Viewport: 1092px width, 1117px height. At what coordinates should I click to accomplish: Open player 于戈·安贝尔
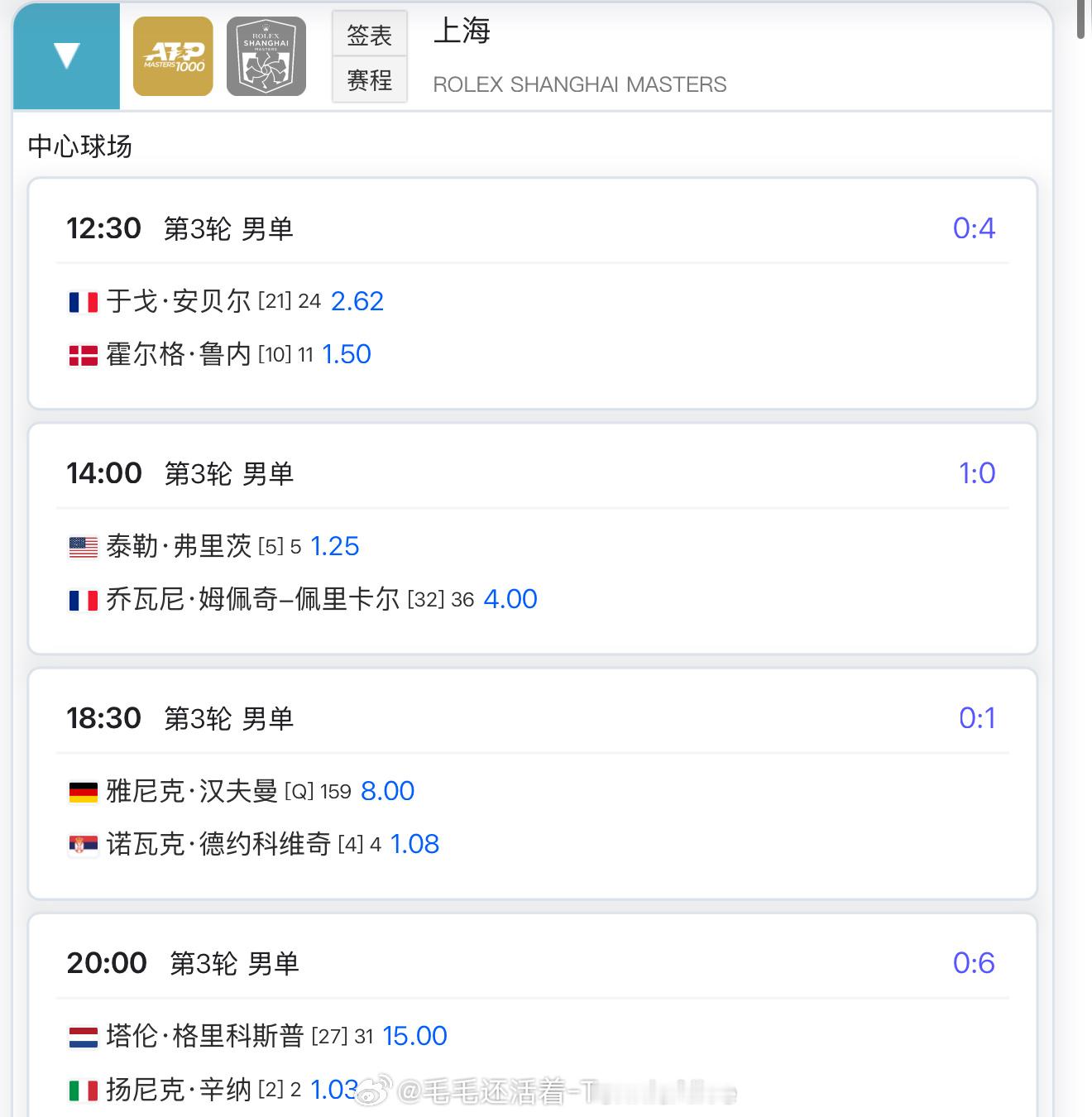178,301
